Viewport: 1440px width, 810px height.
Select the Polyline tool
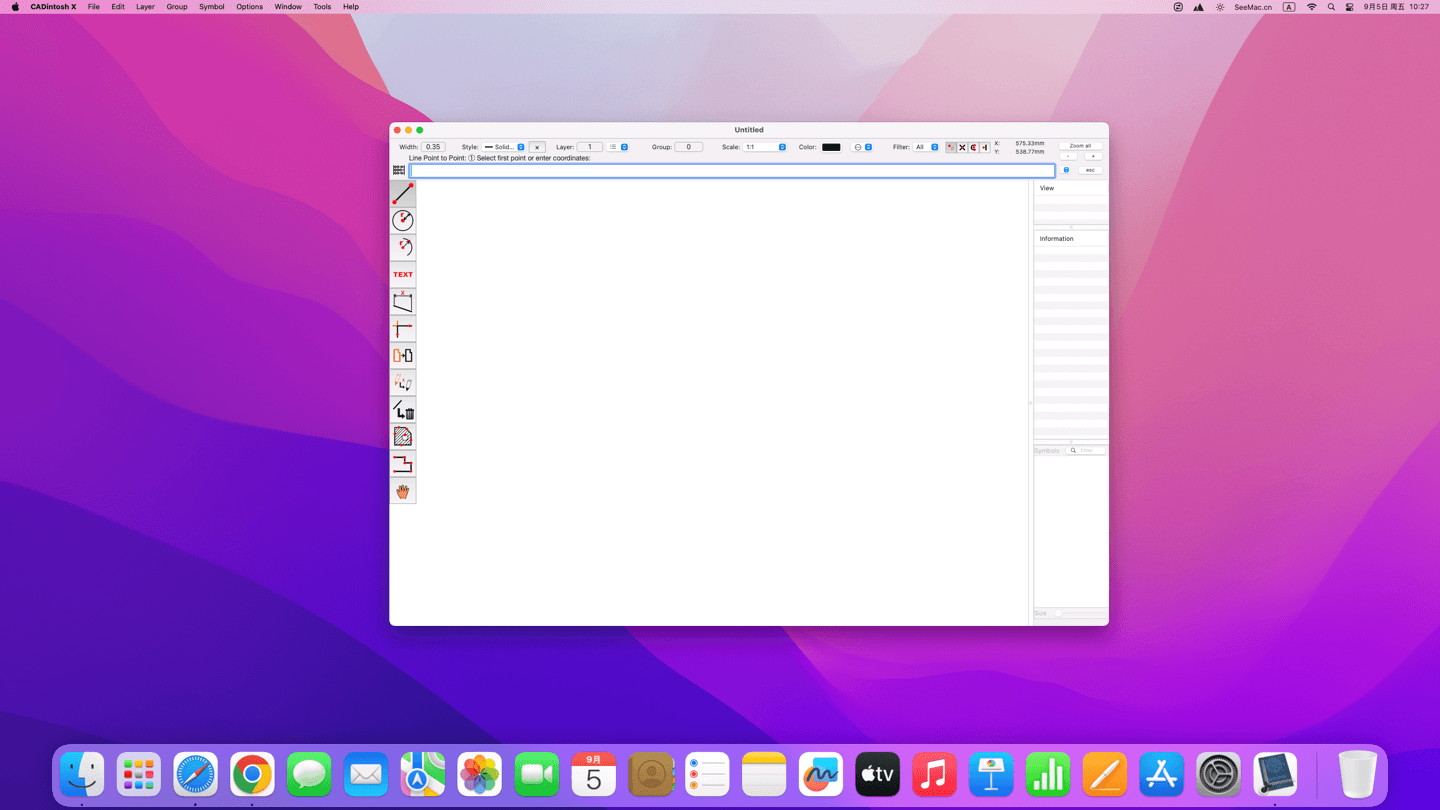pos(403,464)
